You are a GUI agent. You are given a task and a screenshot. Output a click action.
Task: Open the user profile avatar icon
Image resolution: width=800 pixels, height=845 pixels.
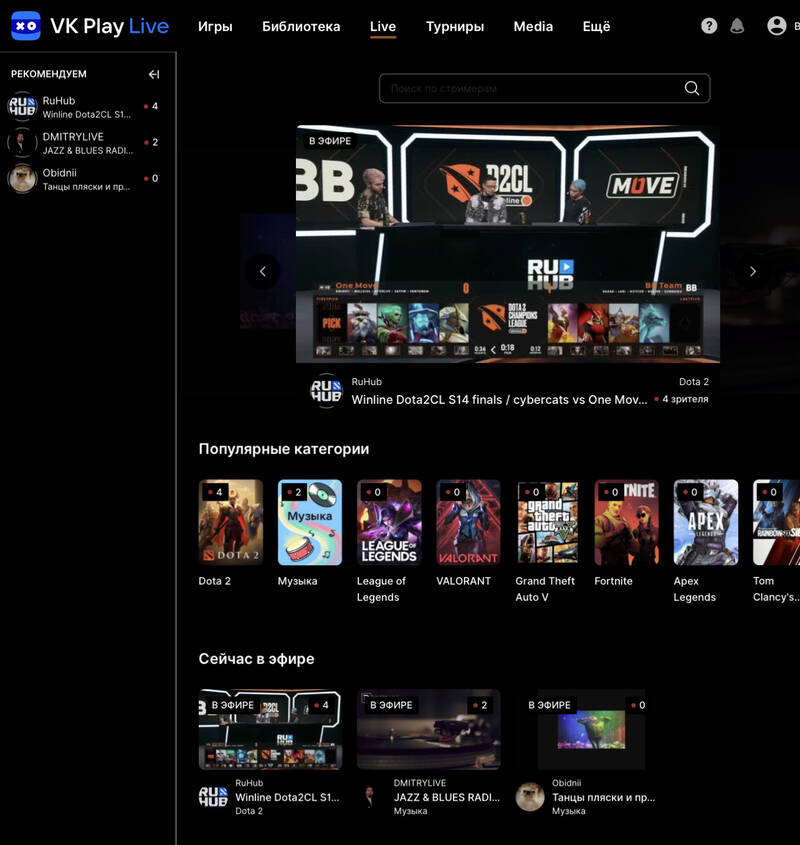point(776,25)
